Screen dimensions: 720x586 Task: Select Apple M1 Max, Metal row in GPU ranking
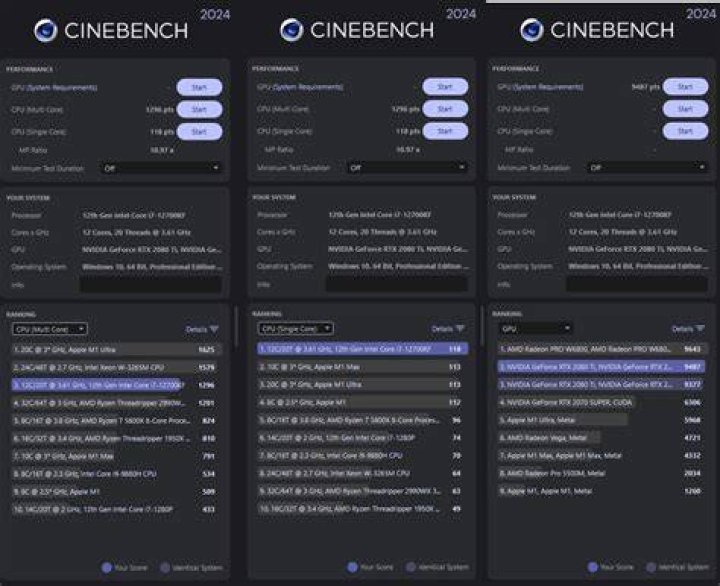pyautogui.click(x=602, y=456)
